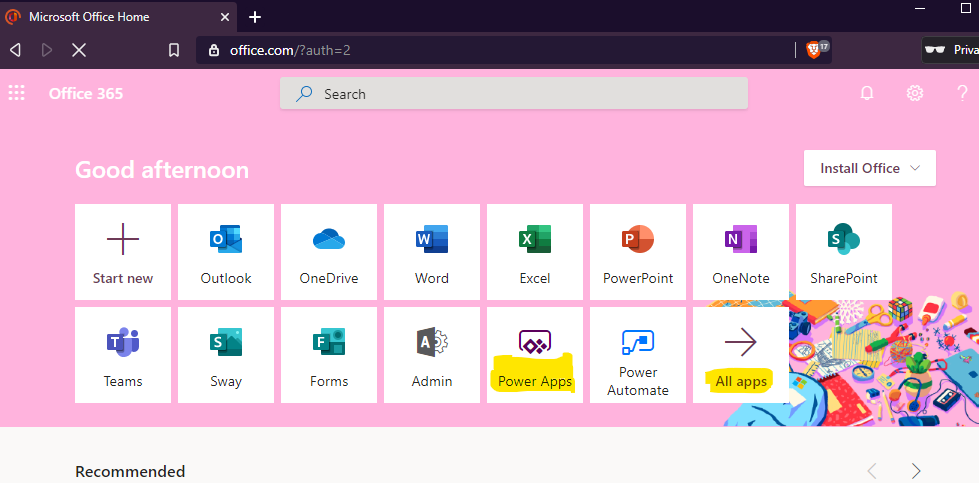This screenshot has height=483, width=979.
Task: Click the Recommended section heading
Action: [x=130, y=471]
